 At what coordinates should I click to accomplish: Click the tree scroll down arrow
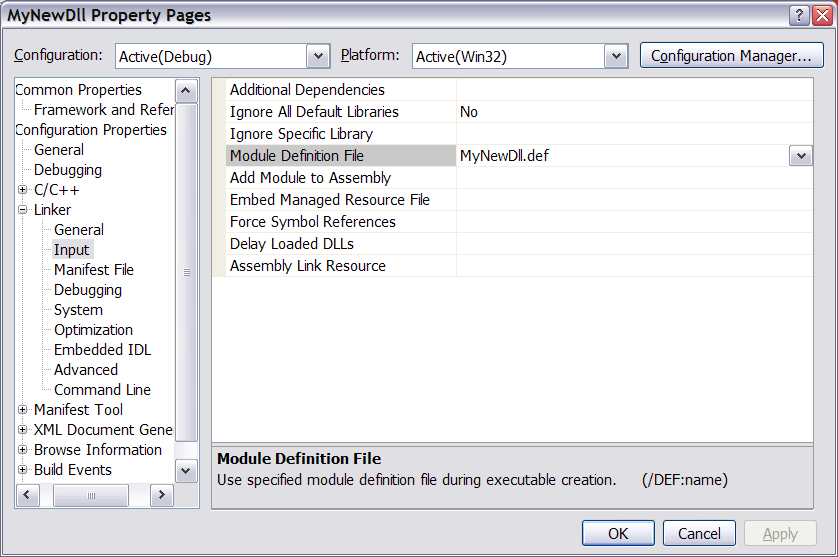click(187, 470)
